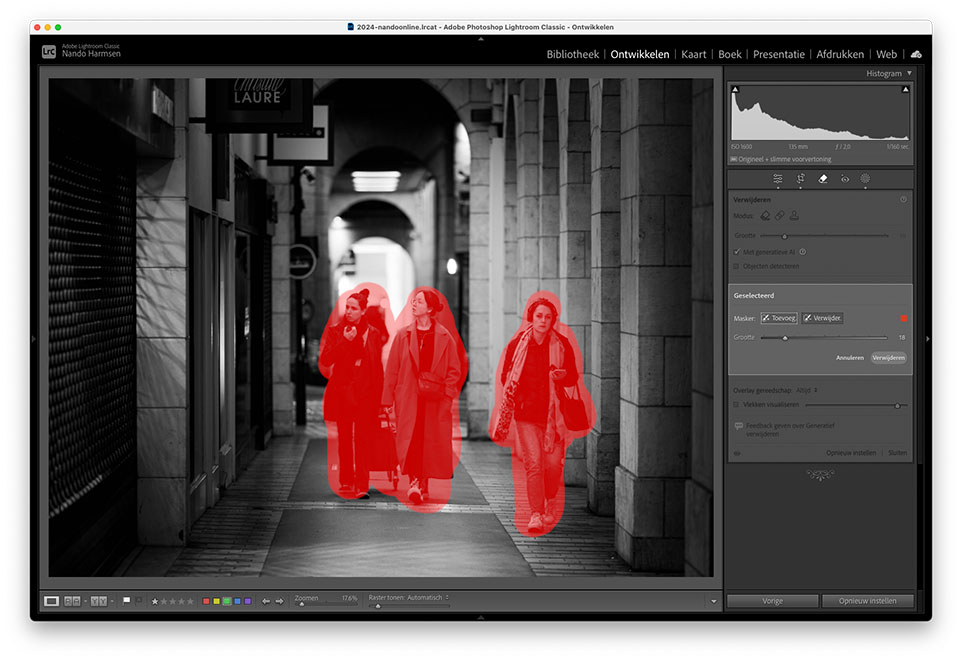Open the Edit (sliders) tool panel

coord(778,179)
